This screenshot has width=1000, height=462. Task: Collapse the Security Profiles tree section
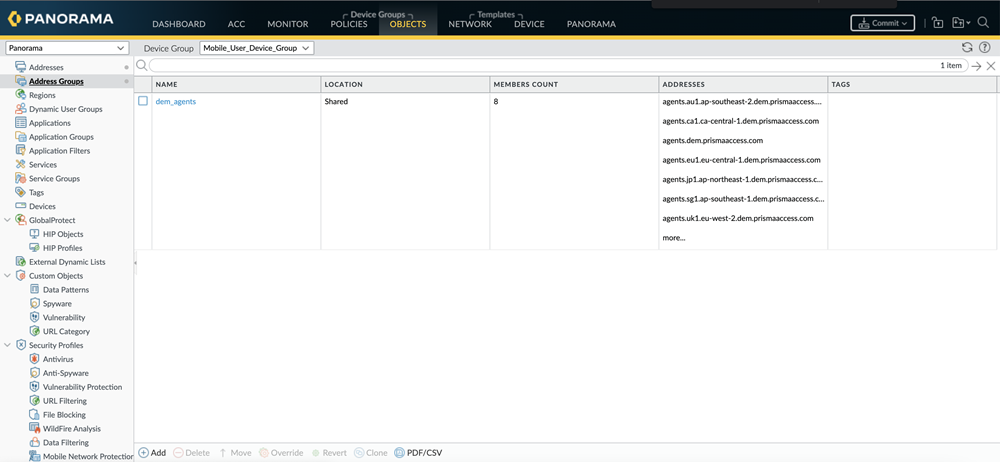tap(8, 345)
